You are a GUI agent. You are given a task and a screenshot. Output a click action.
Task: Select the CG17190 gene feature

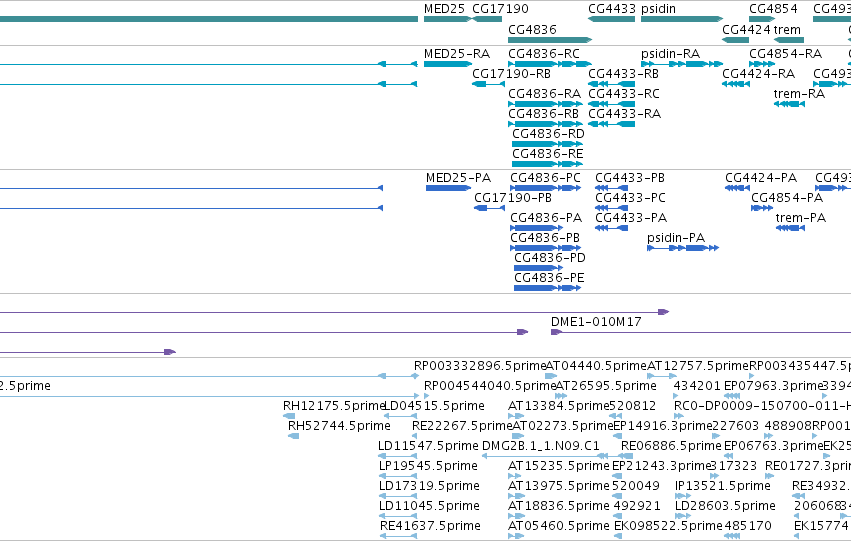(487, 19)
